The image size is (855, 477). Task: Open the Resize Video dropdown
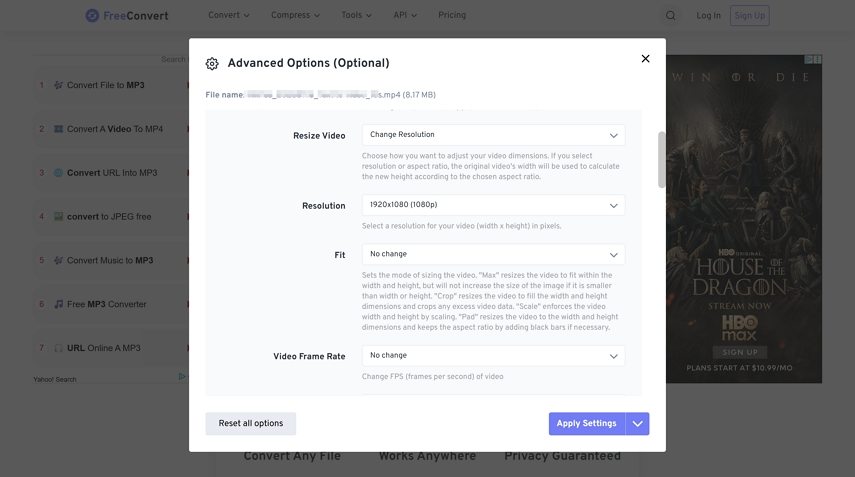pos(493,135)
